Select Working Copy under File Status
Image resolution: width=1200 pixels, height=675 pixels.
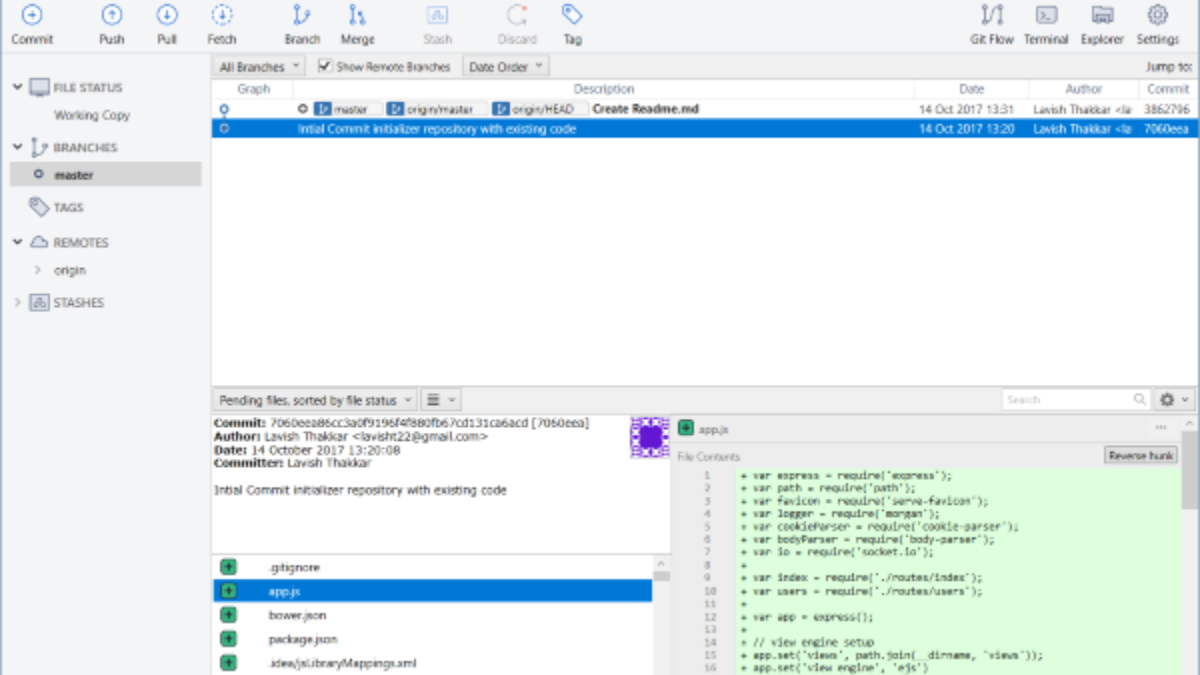[92, 115]
